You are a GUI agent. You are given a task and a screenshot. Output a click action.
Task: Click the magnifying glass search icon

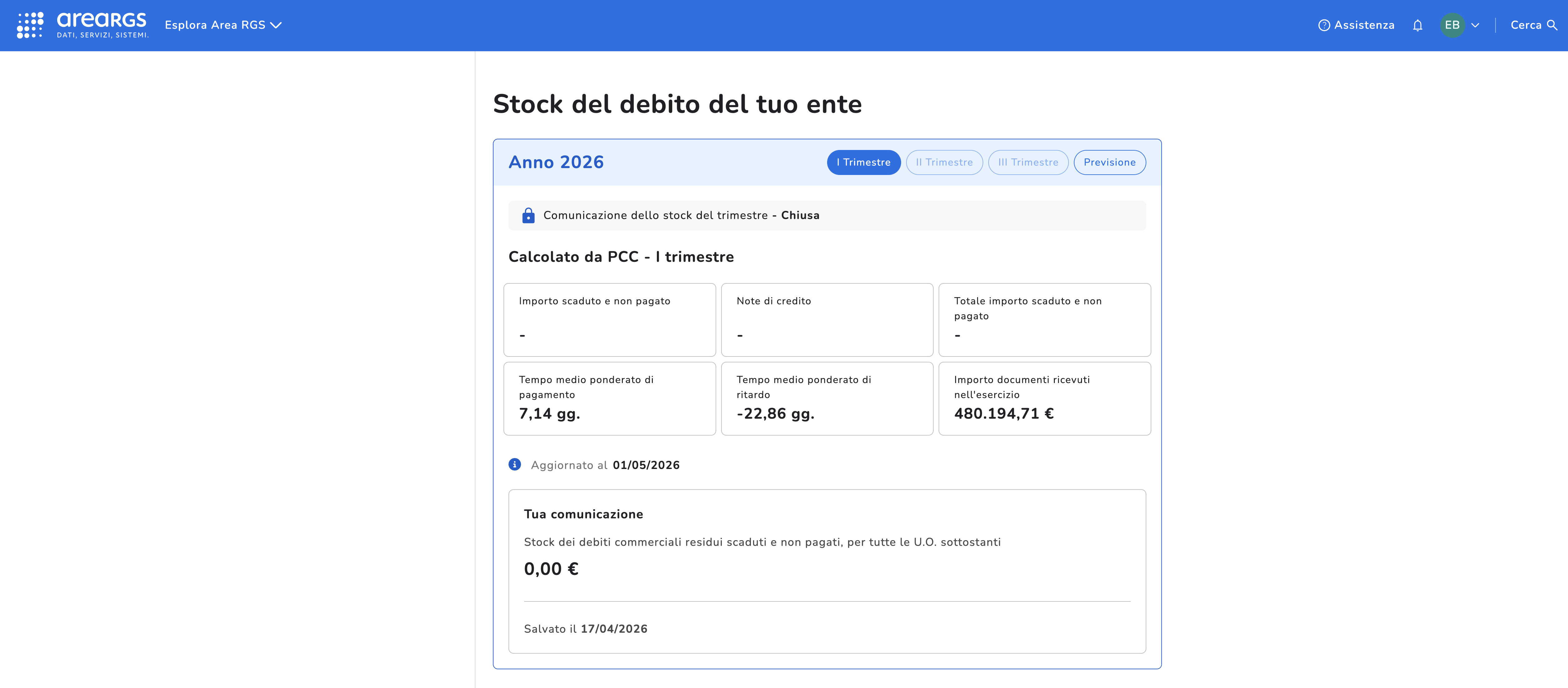pyautogui.click(x=1552, y=25)
